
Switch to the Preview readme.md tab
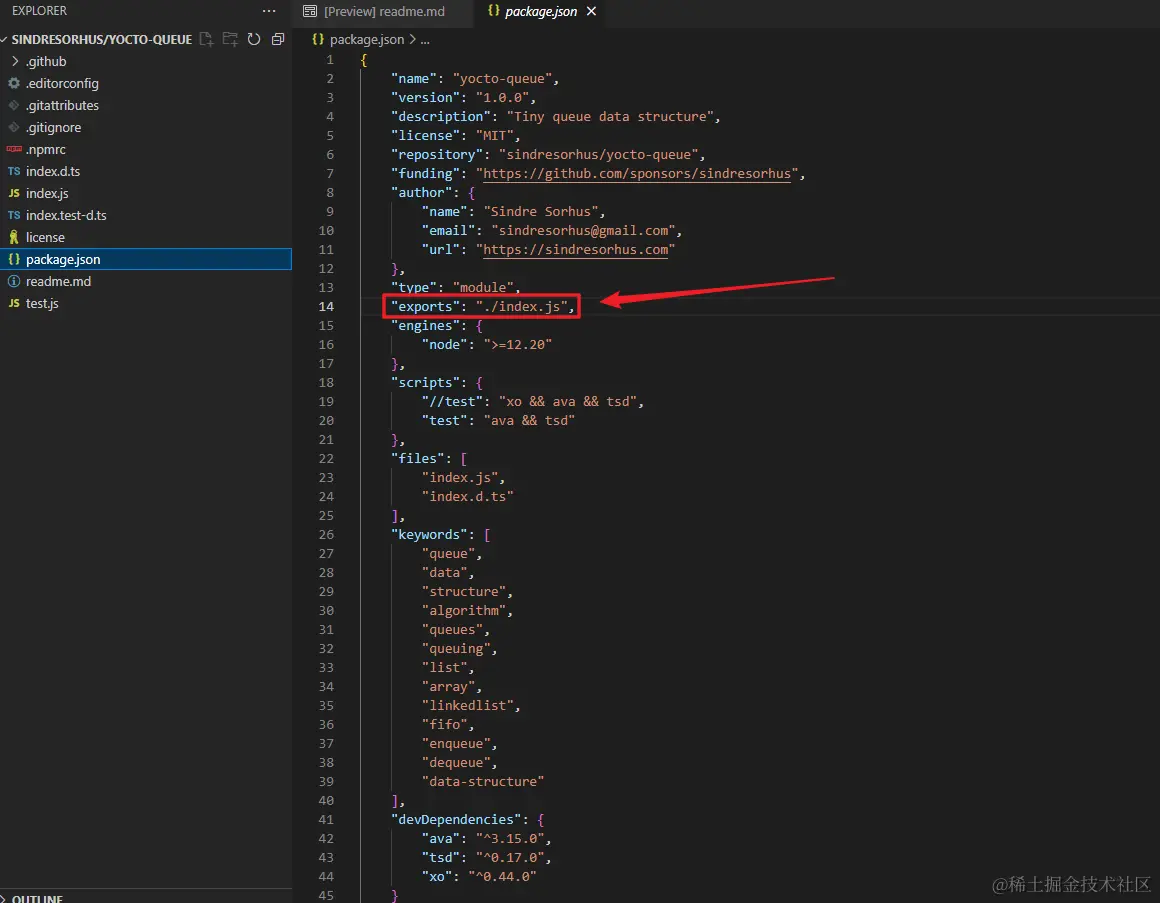(383, 12)
